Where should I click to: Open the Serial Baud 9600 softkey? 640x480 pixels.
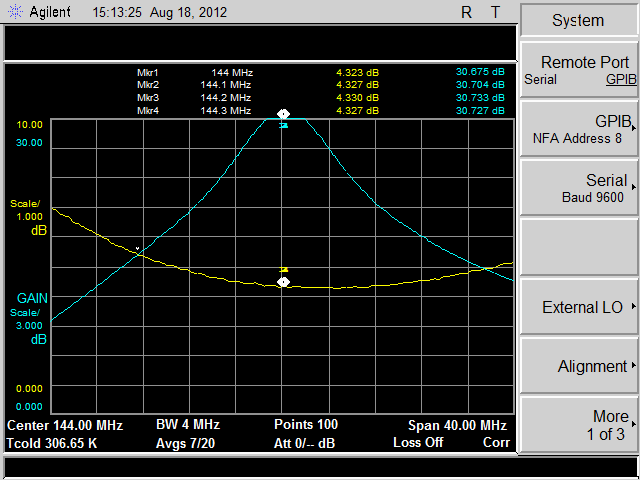tap(579, 188)
